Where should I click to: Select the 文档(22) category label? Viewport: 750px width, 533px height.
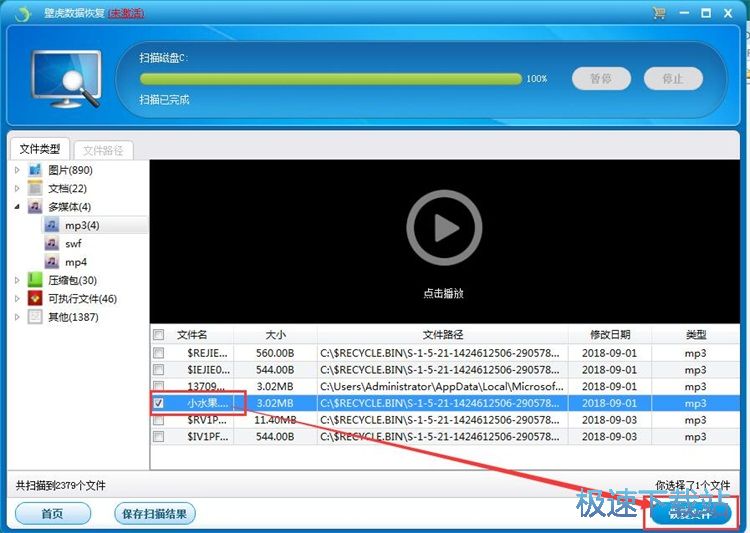point(67,188)
